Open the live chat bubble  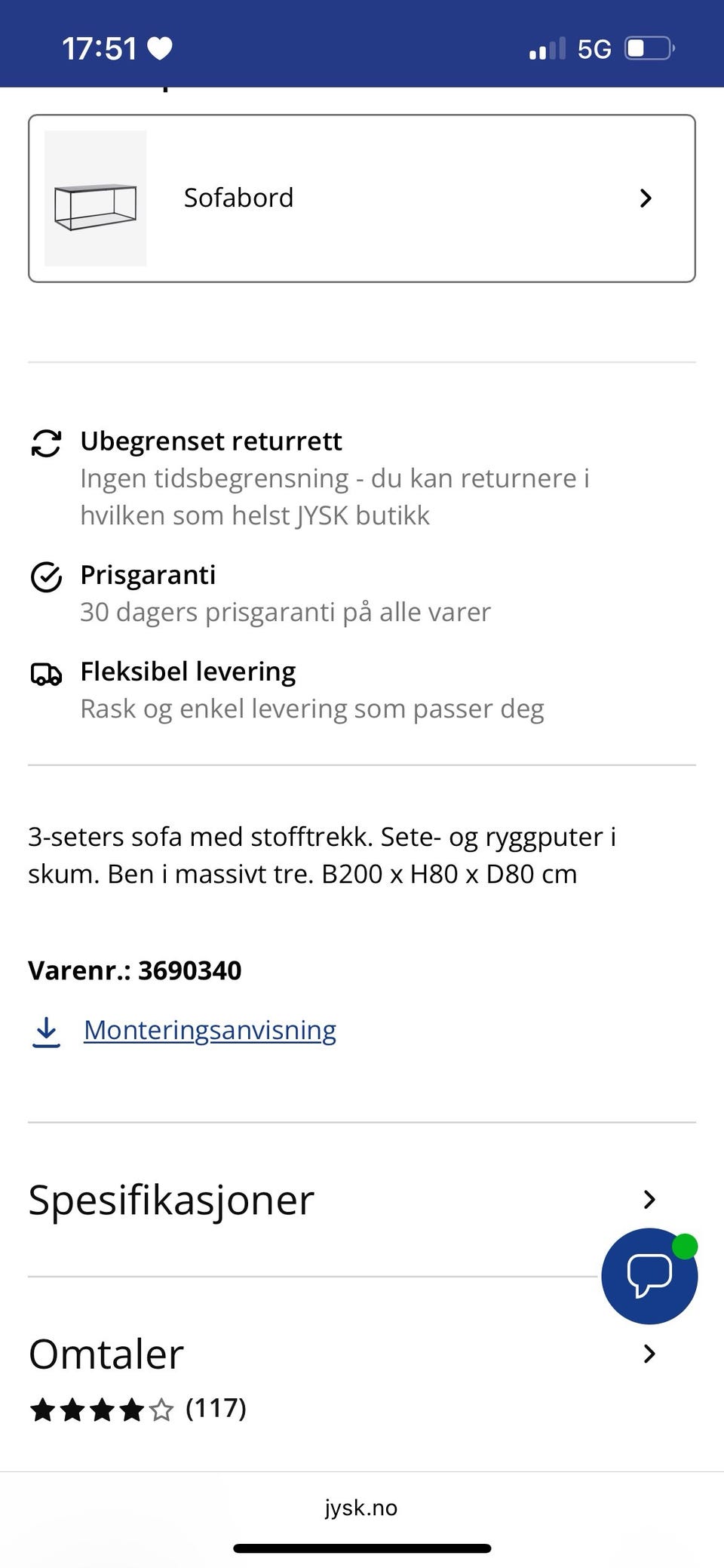tap(649, 1275)
